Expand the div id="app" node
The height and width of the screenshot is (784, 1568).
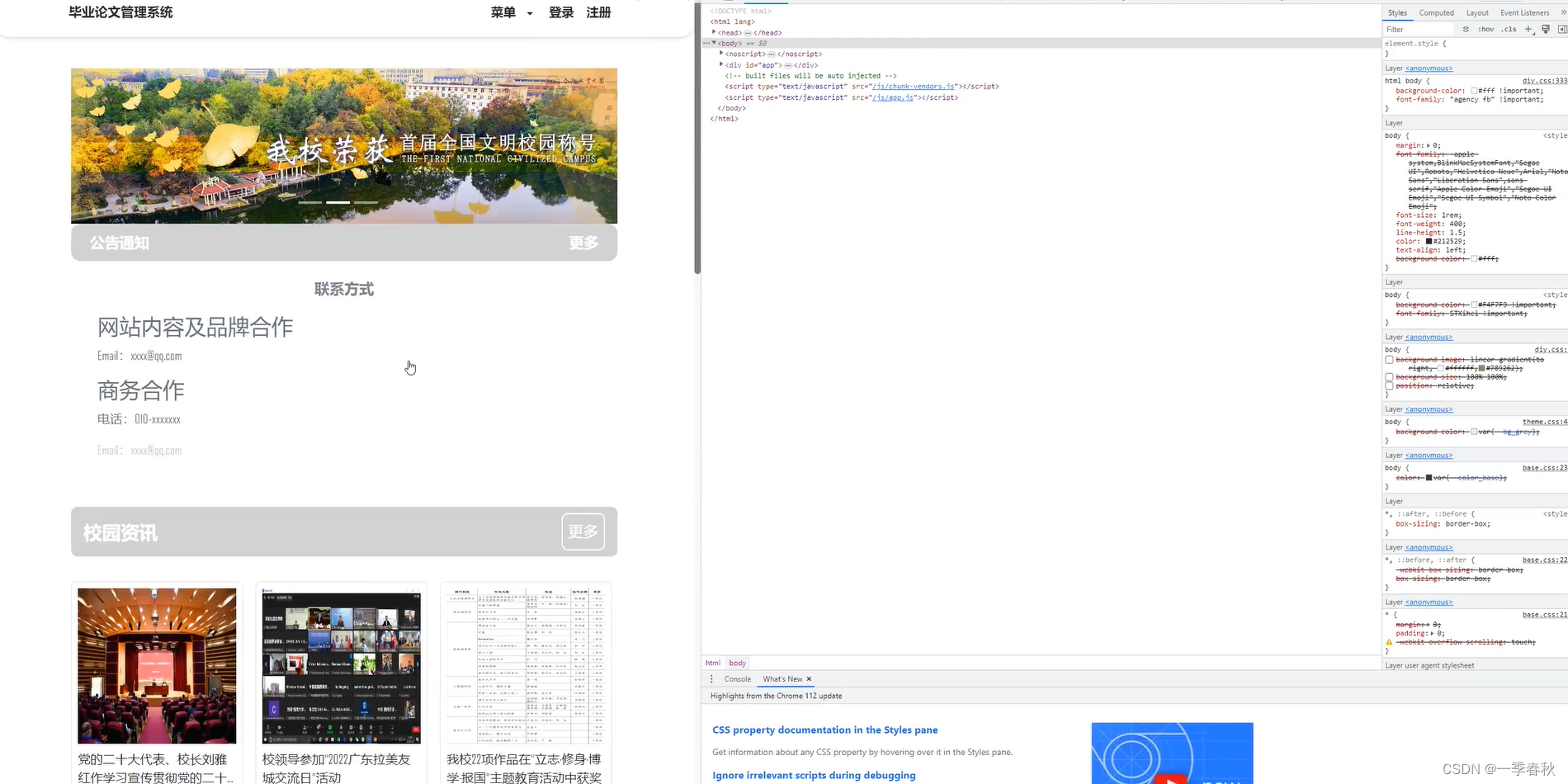click(x=721, y=64)
